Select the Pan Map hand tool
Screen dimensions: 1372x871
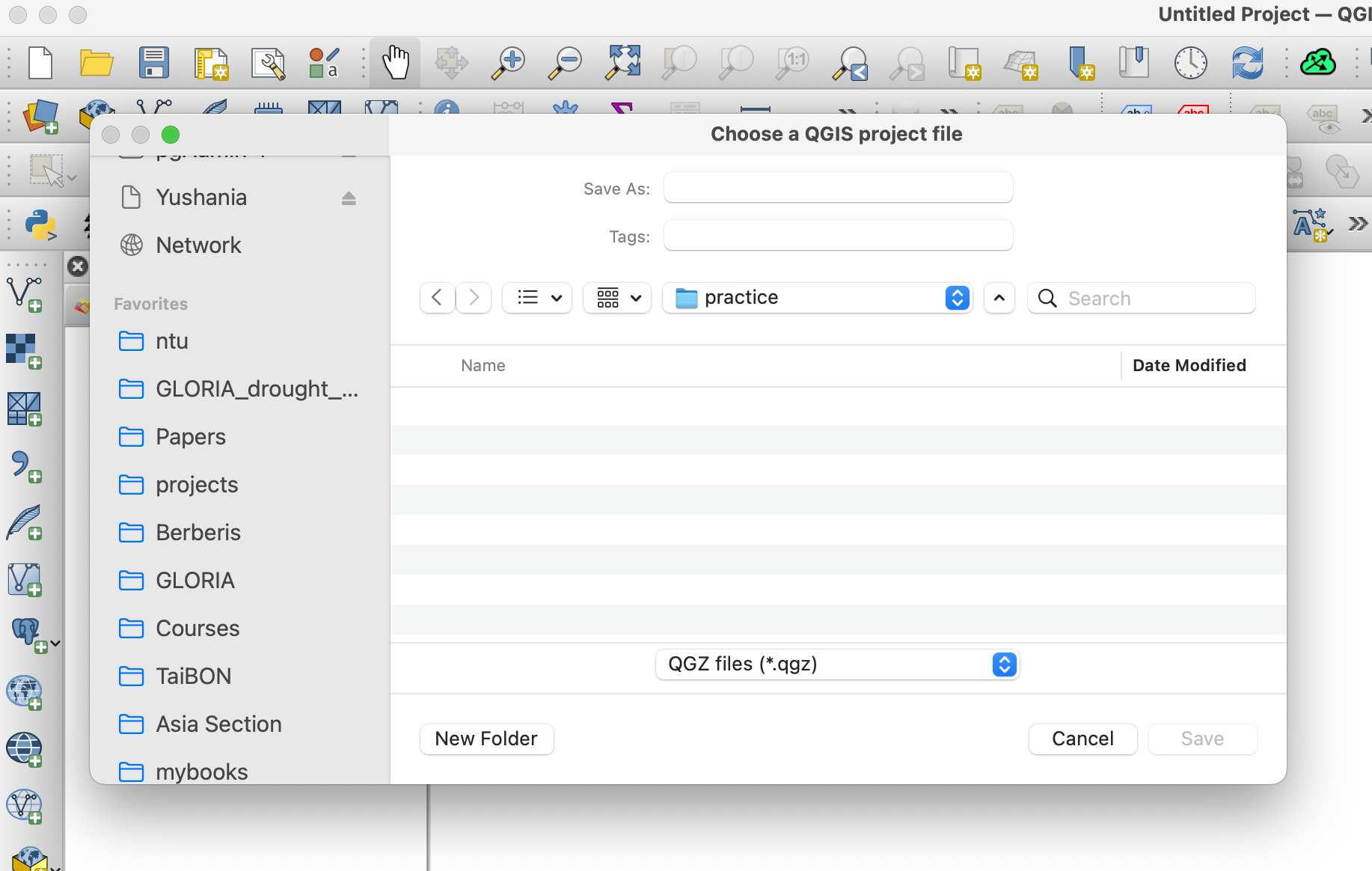tap(395, 62)
